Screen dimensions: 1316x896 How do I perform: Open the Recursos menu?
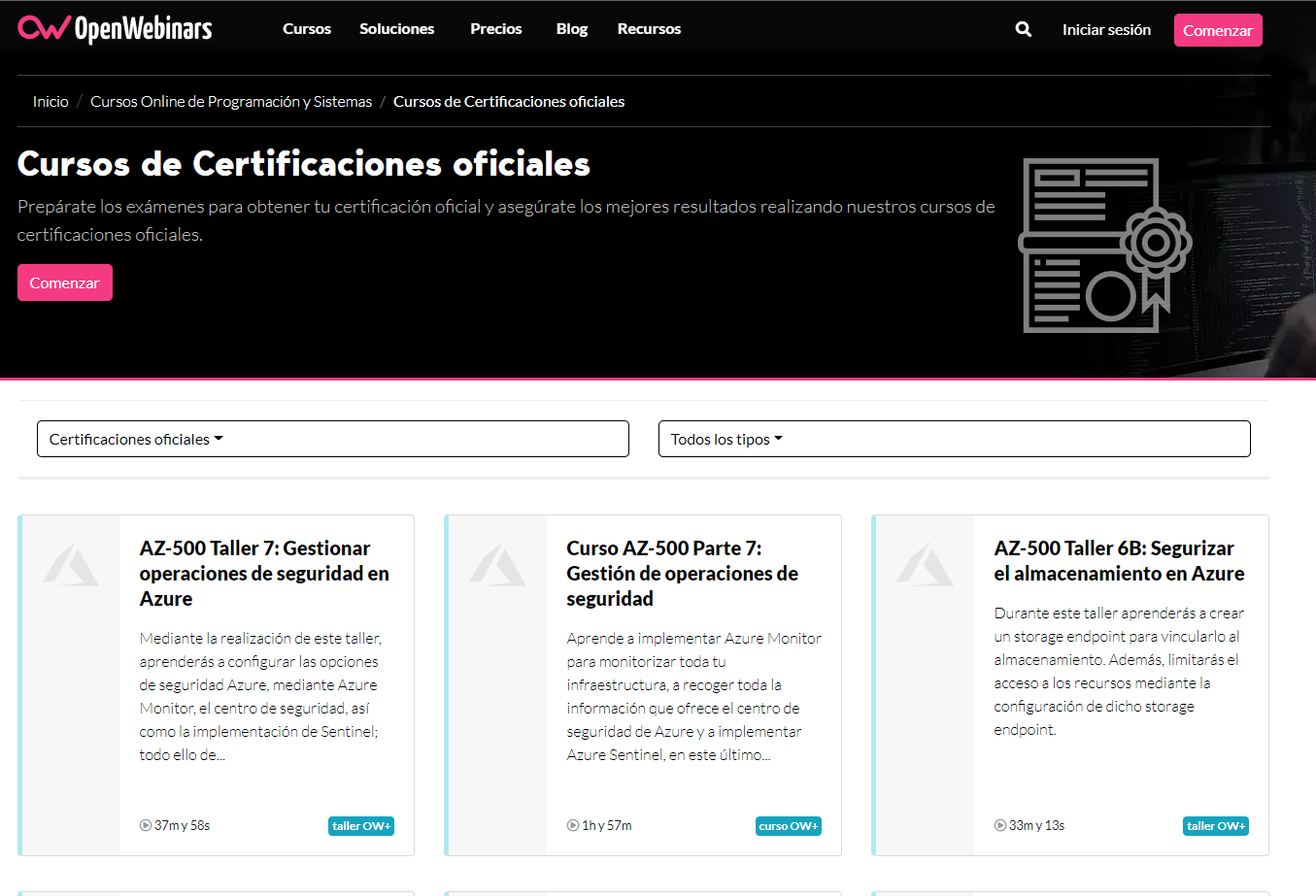coord(649,29)
